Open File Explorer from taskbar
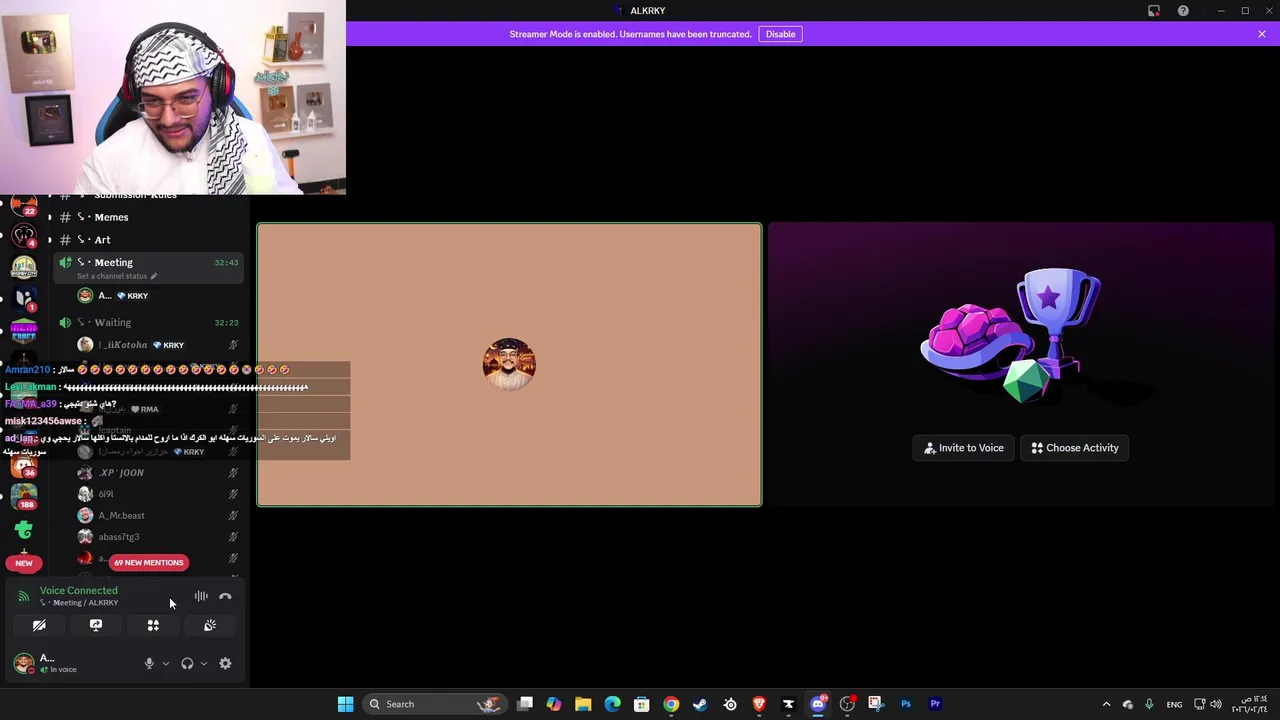Image resolution: width=1280 pixels, height=720 pixels. pos(583,704)
